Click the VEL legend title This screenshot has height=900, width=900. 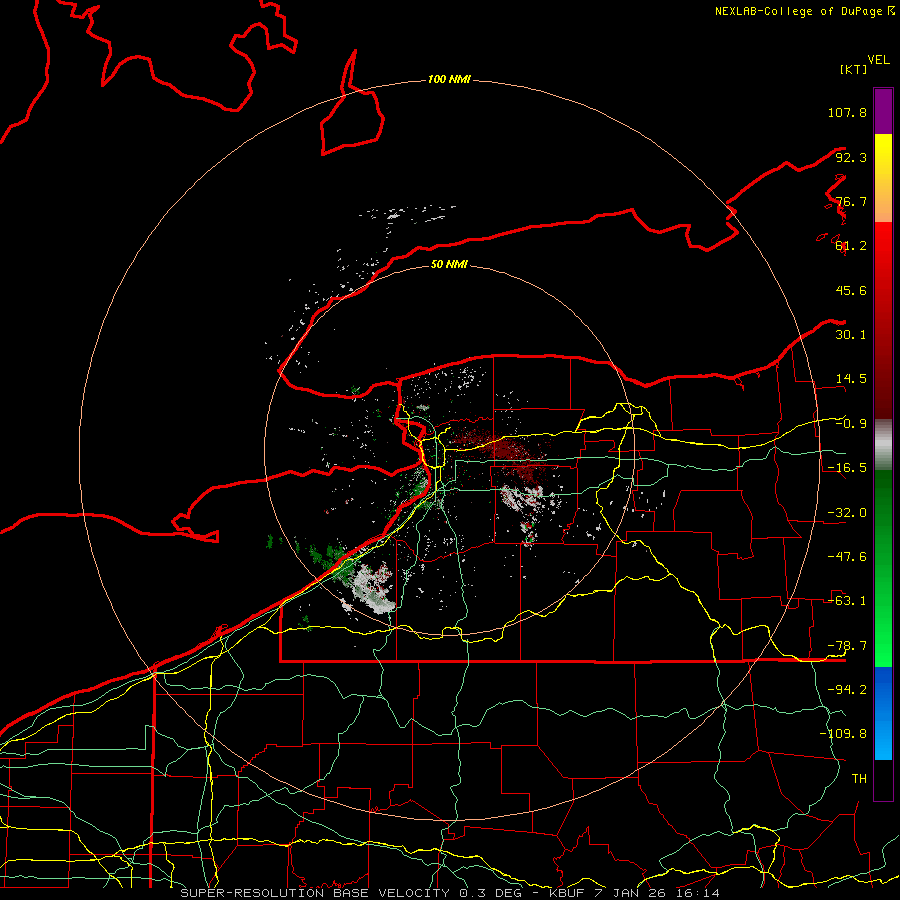[x=878, y=60]
